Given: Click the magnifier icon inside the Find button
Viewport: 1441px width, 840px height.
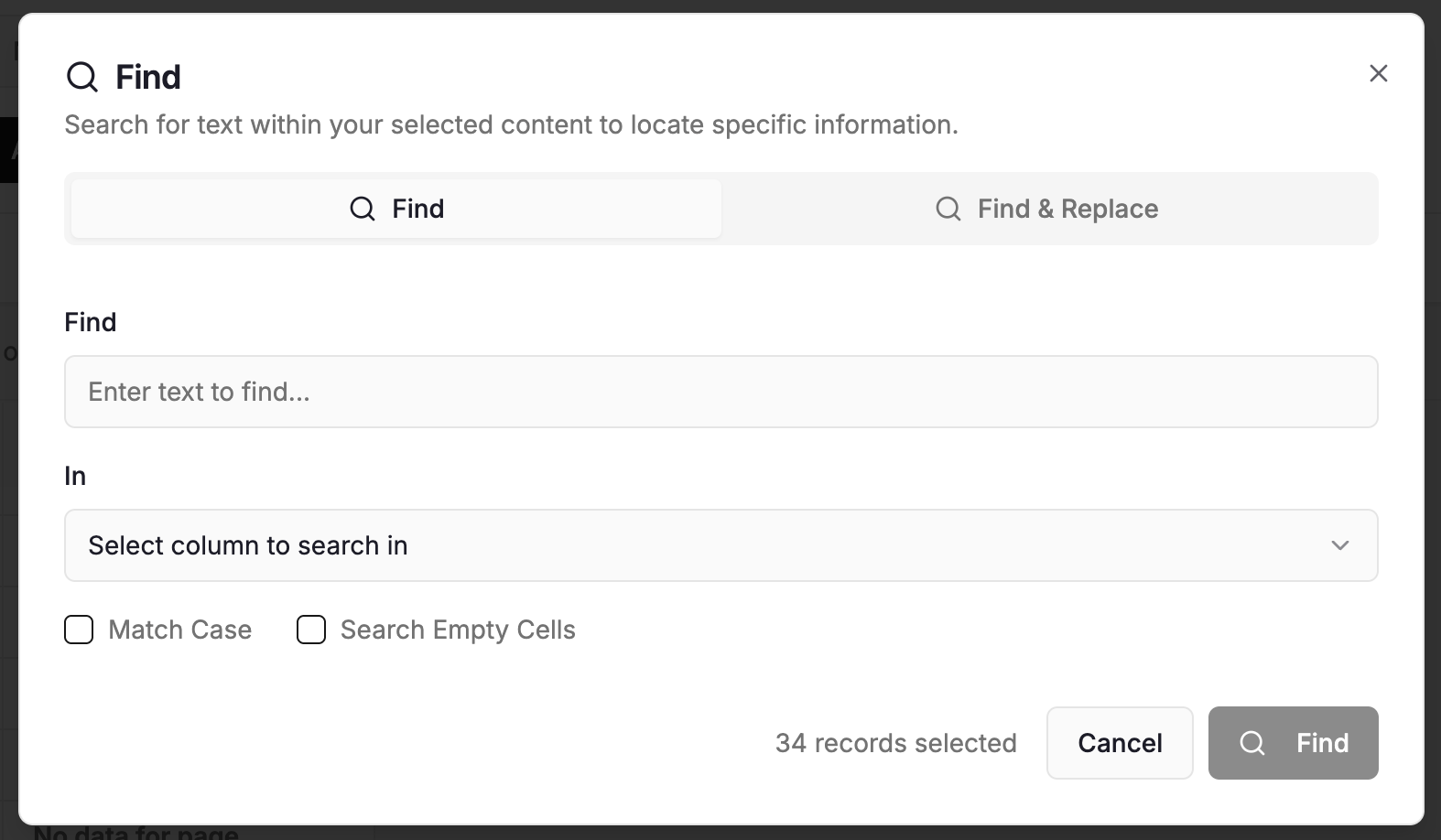Looking at the screenshot, I should (1252, 743).
